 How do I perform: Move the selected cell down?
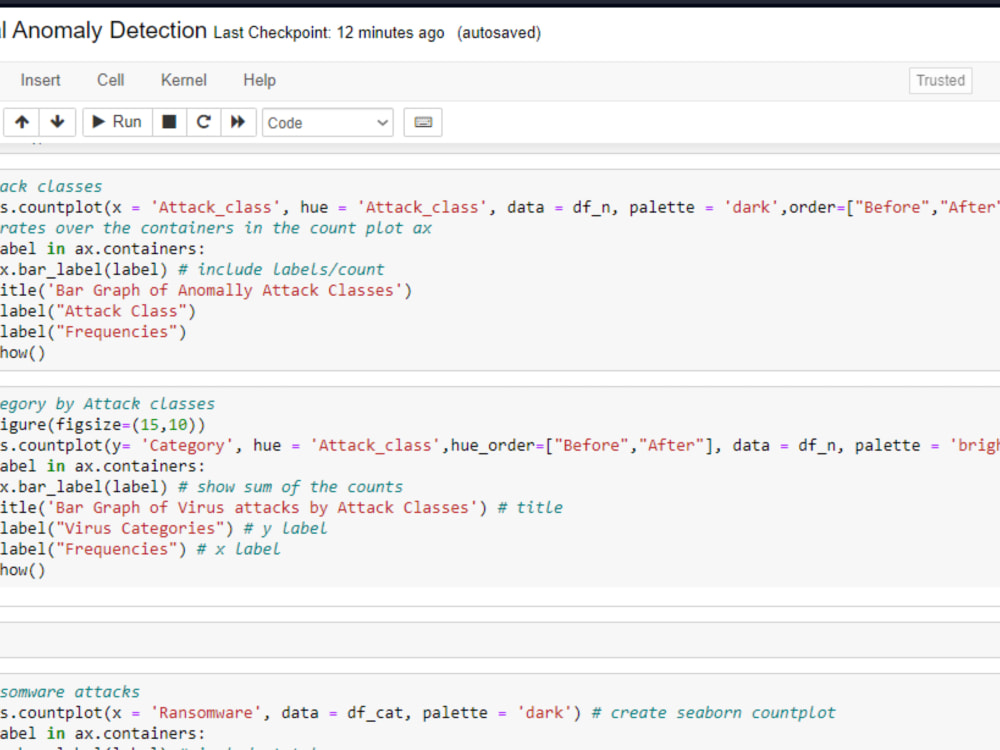coord(57,121)
